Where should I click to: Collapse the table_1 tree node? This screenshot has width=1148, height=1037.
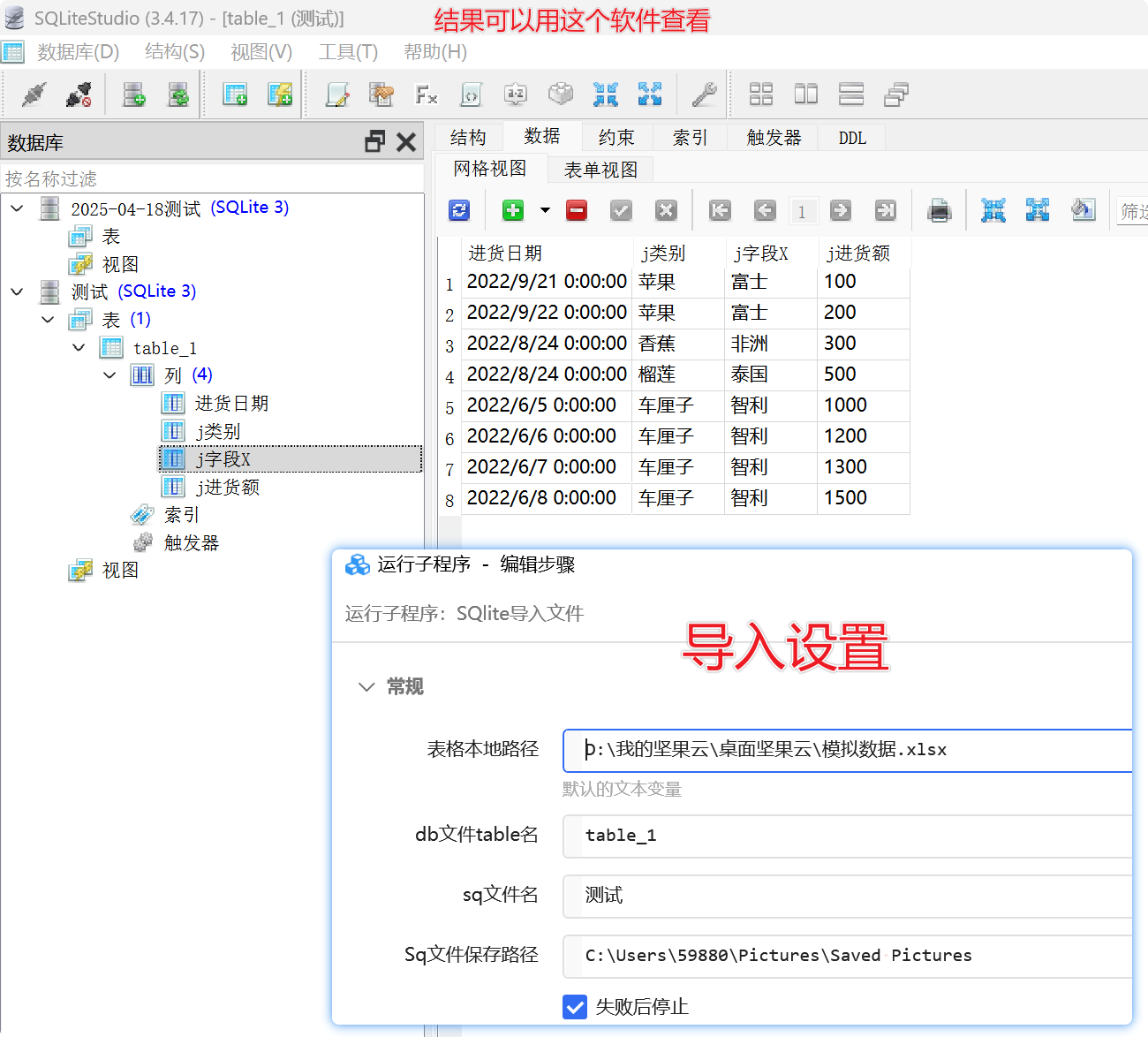point(79,348)
